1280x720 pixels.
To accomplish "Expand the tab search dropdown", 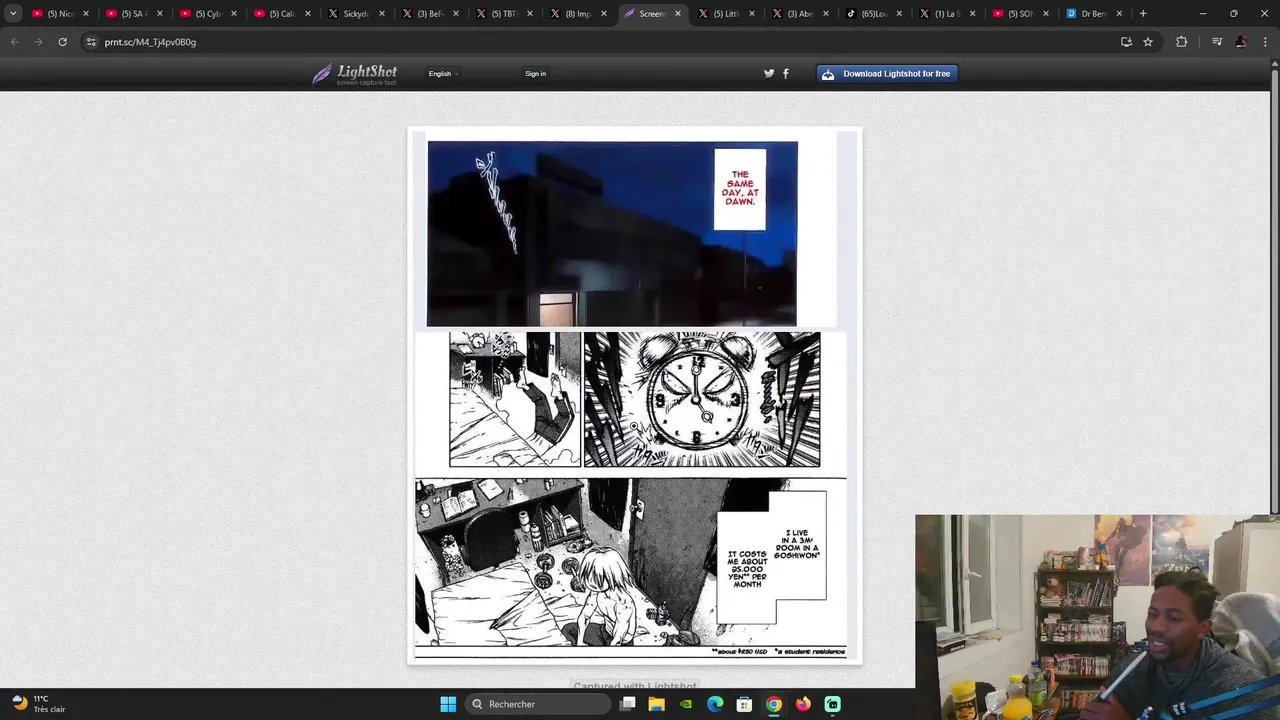I will [x=13, y=14].
